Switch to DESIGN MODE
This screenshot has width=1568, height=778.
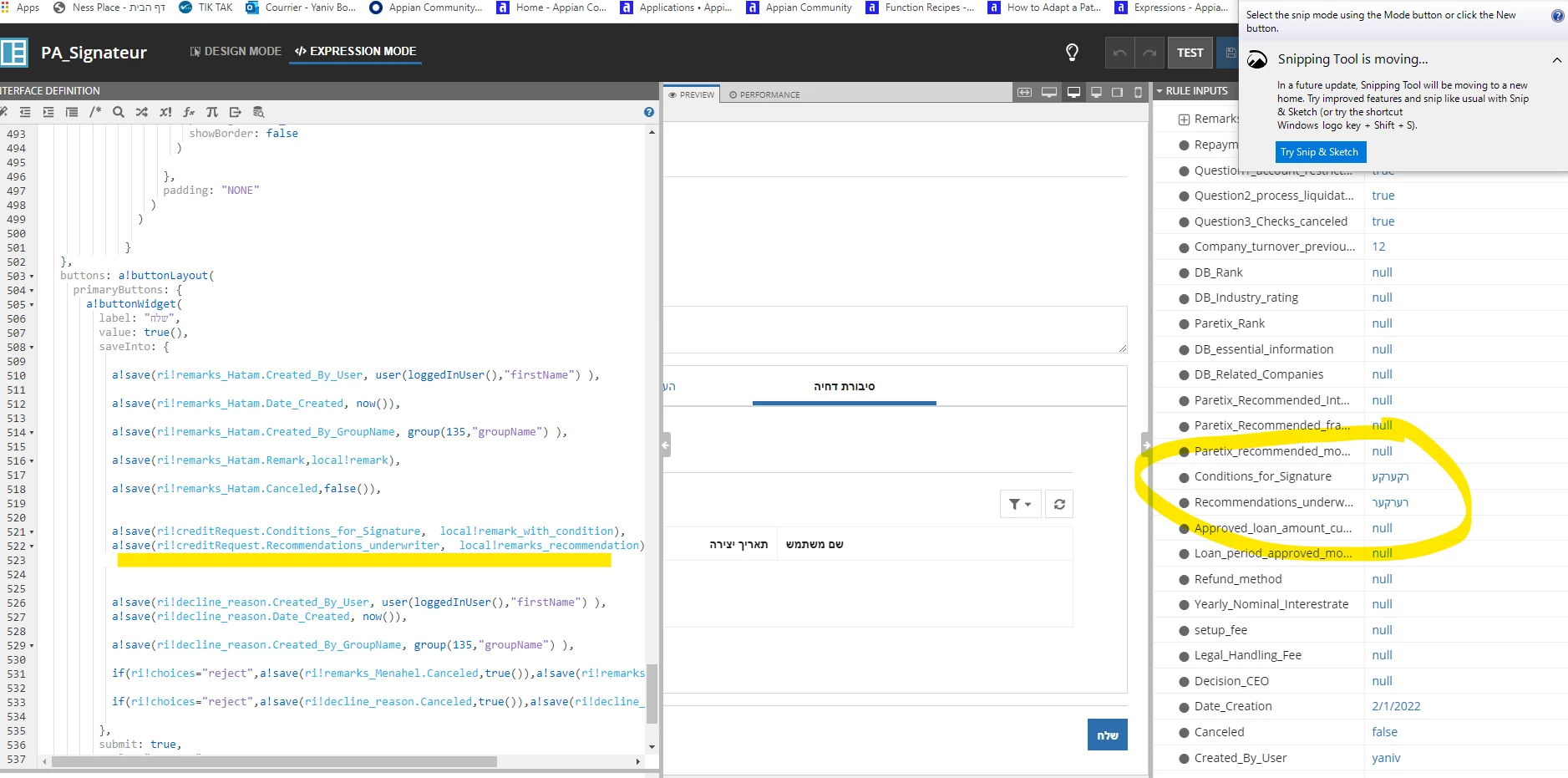coord(236,51)
